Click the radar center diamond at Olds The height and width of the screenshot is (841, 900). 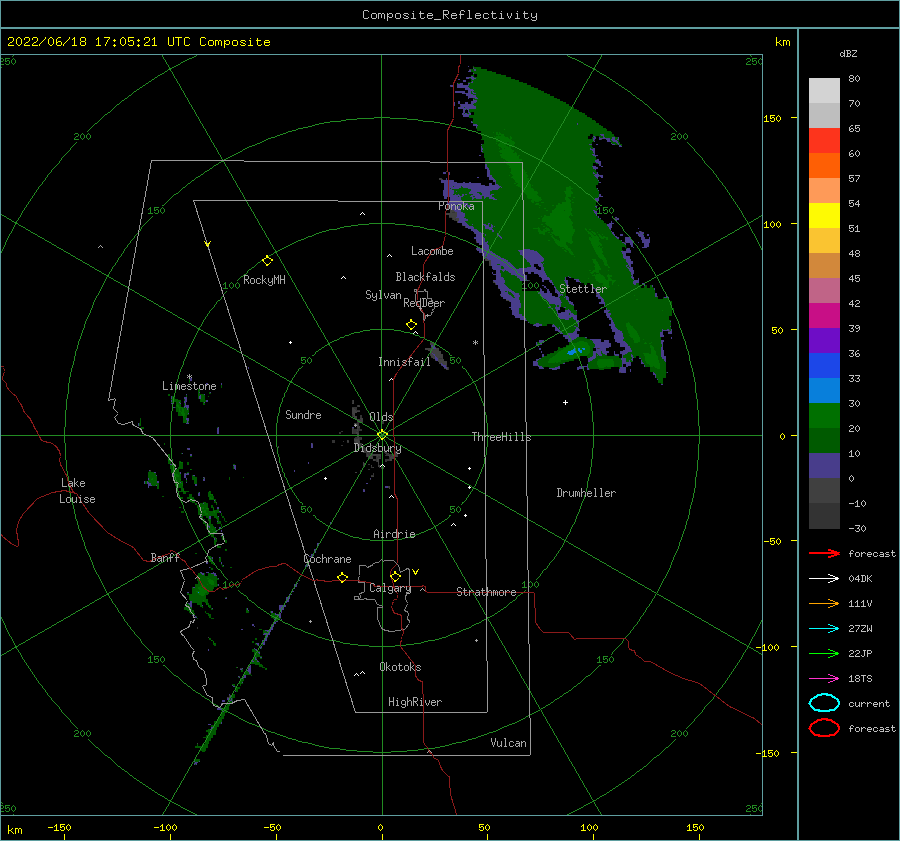tap(382, 435)
